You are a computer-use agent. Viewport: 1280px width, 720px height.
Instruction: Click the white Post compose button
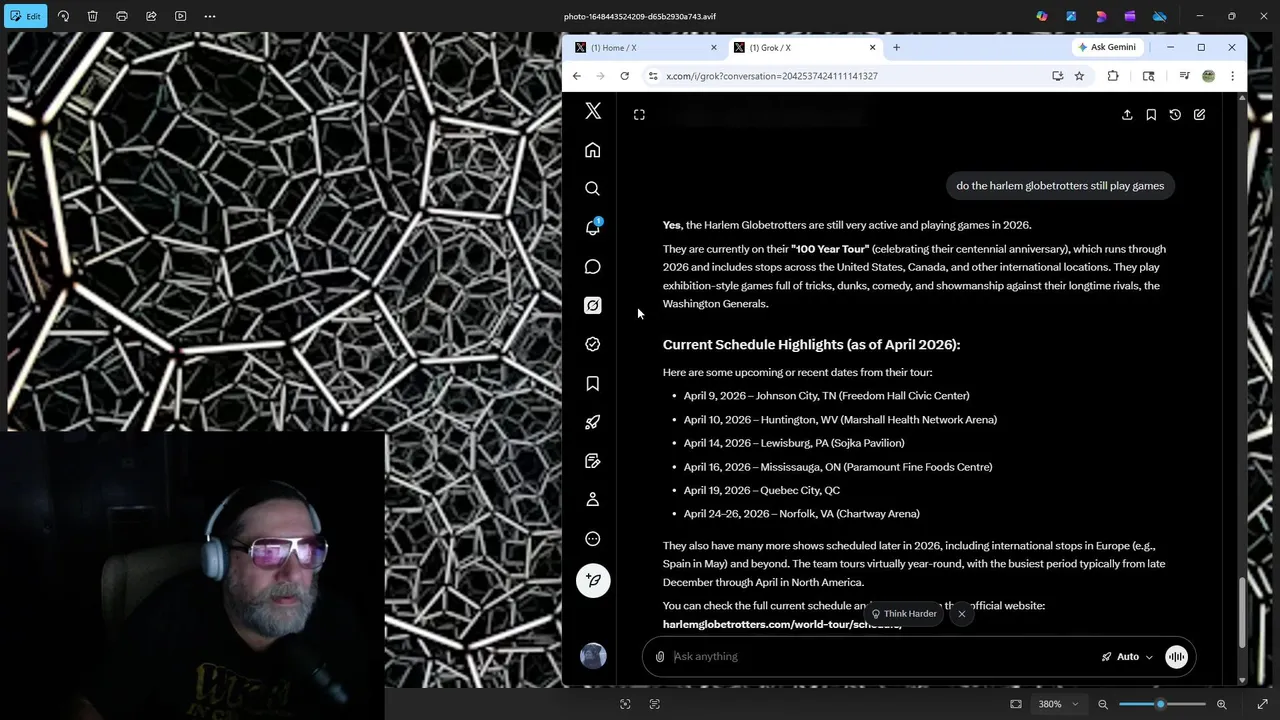(593, 580)
